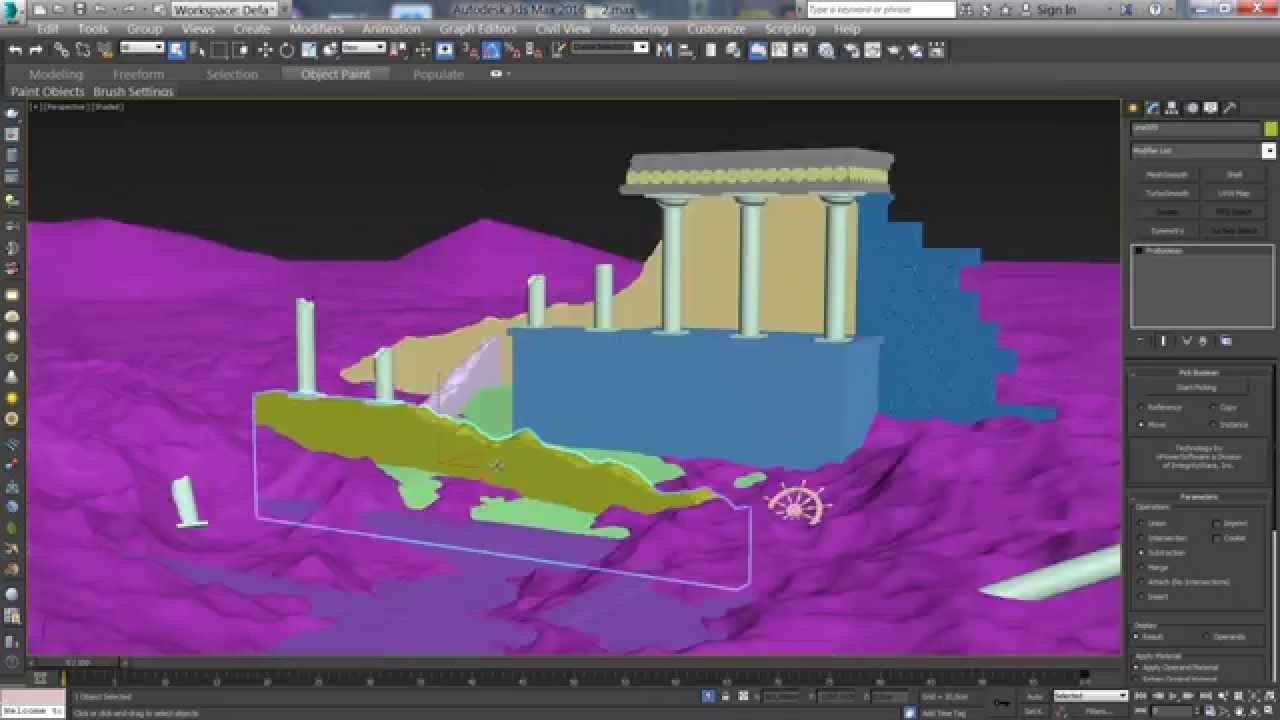Open the Edit menu
The width and height of the screenshot is (1280, 720).
click(47, 29)
